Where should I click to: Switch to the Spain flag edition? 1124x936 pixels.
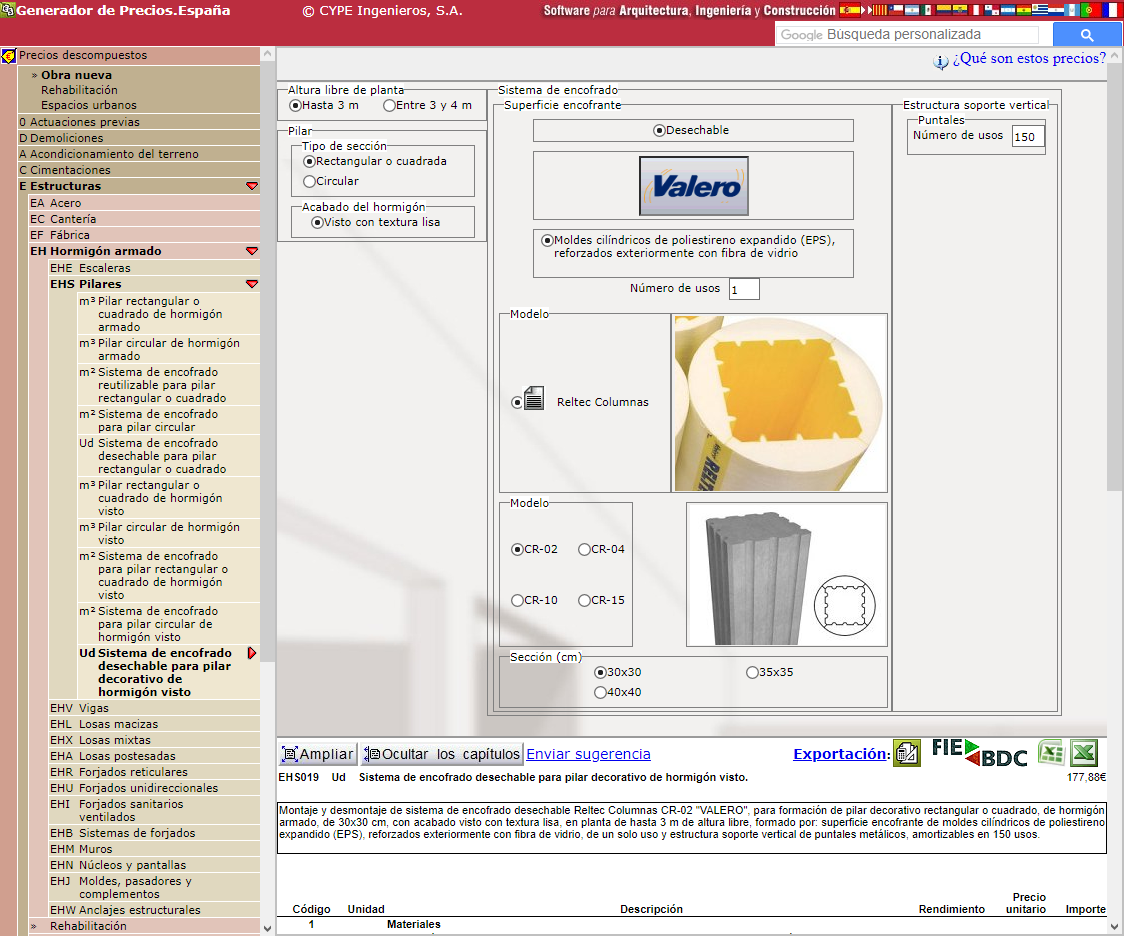pos(850,10)
